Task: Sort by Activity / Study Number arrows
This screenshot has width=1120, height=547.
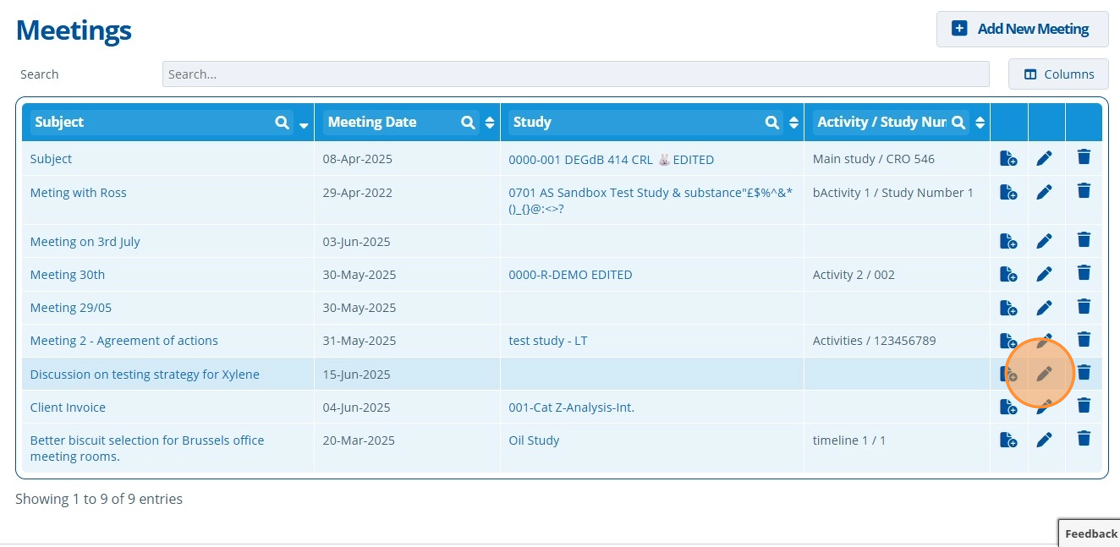Action: 980,122
